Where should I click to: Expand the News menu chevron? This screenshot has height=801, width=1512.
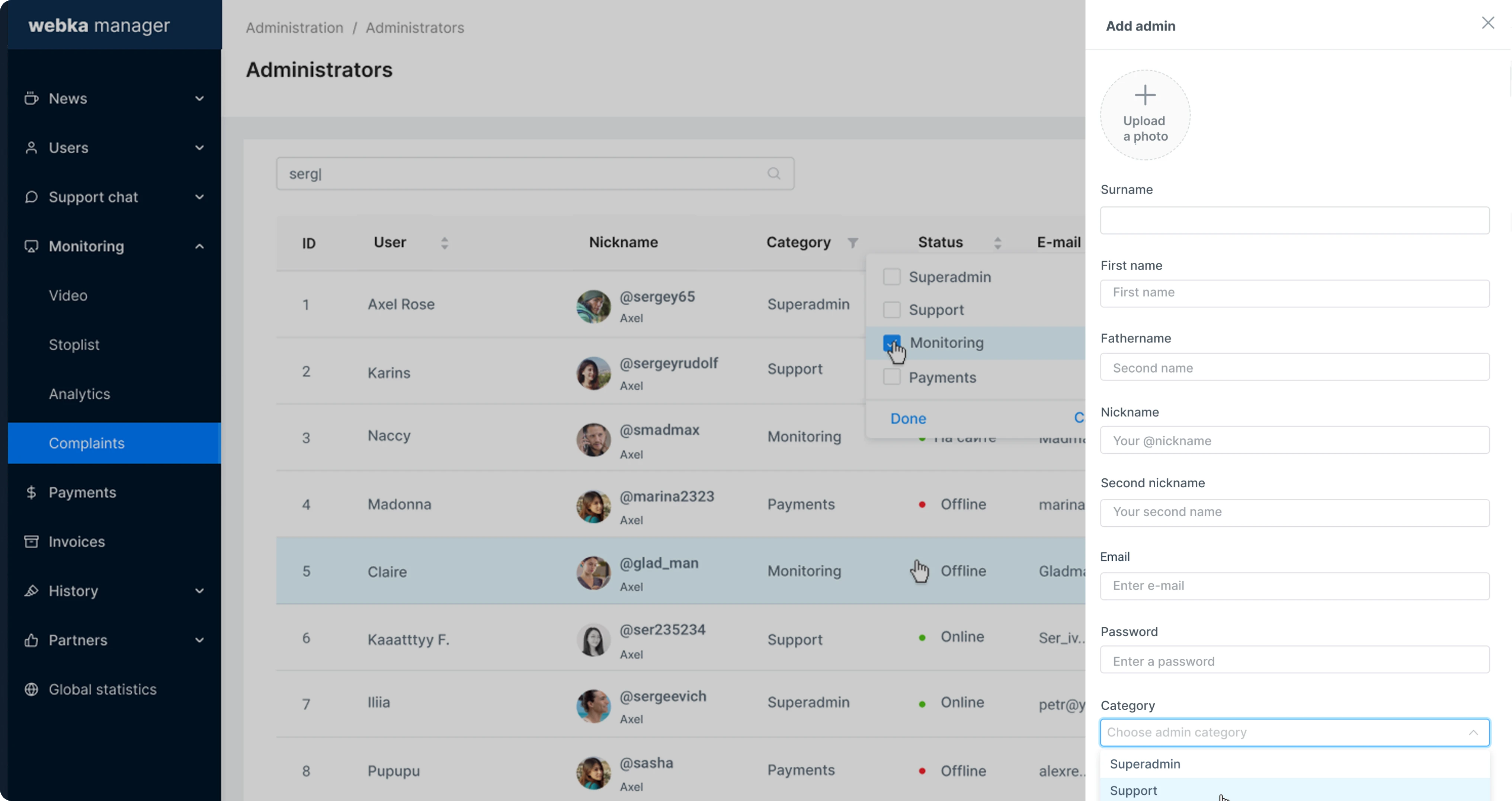coord(199,98)
